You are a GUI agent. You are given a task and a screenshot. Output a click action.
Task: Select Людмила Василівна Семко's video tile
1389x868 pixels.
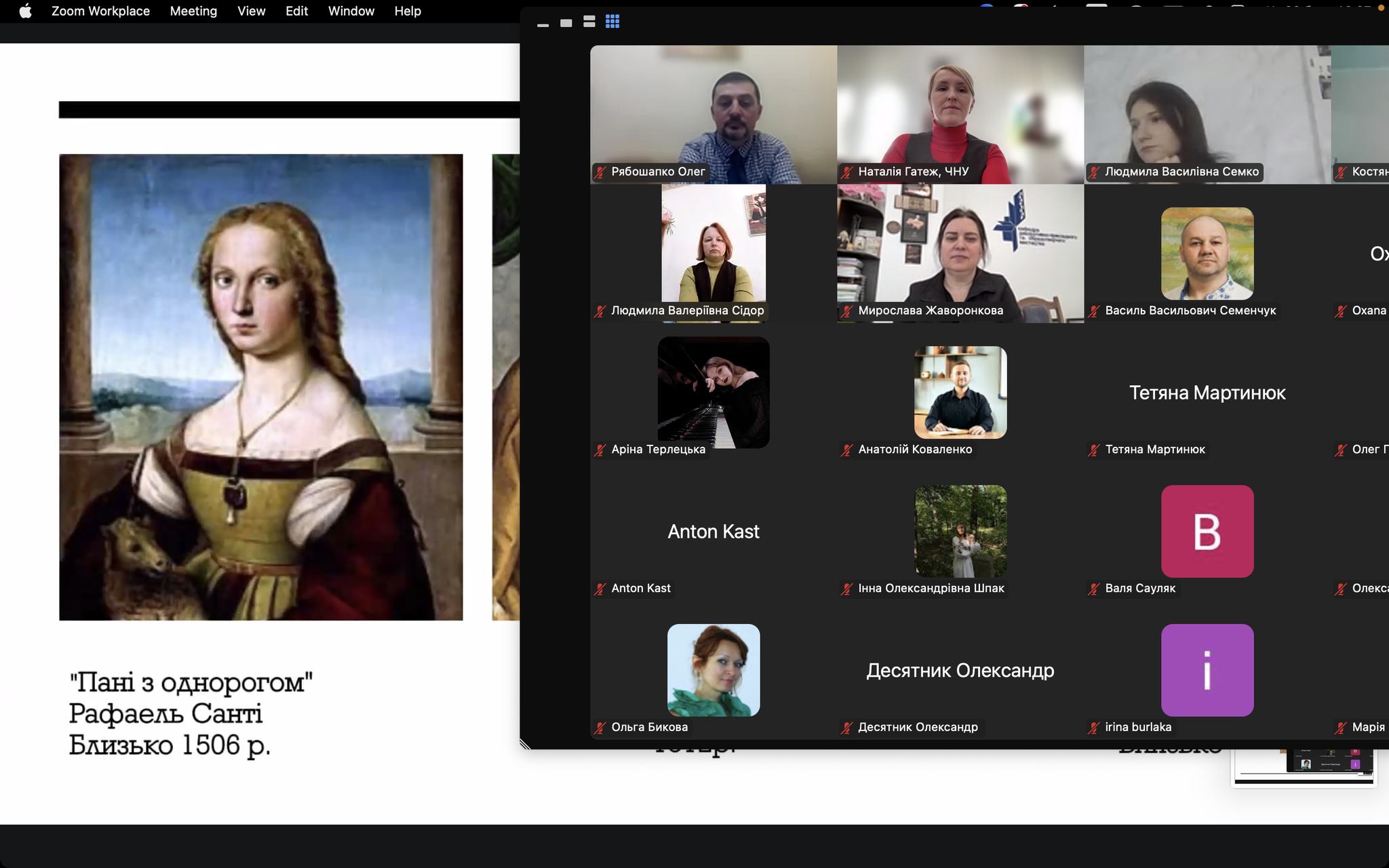tap(1207, 115)
